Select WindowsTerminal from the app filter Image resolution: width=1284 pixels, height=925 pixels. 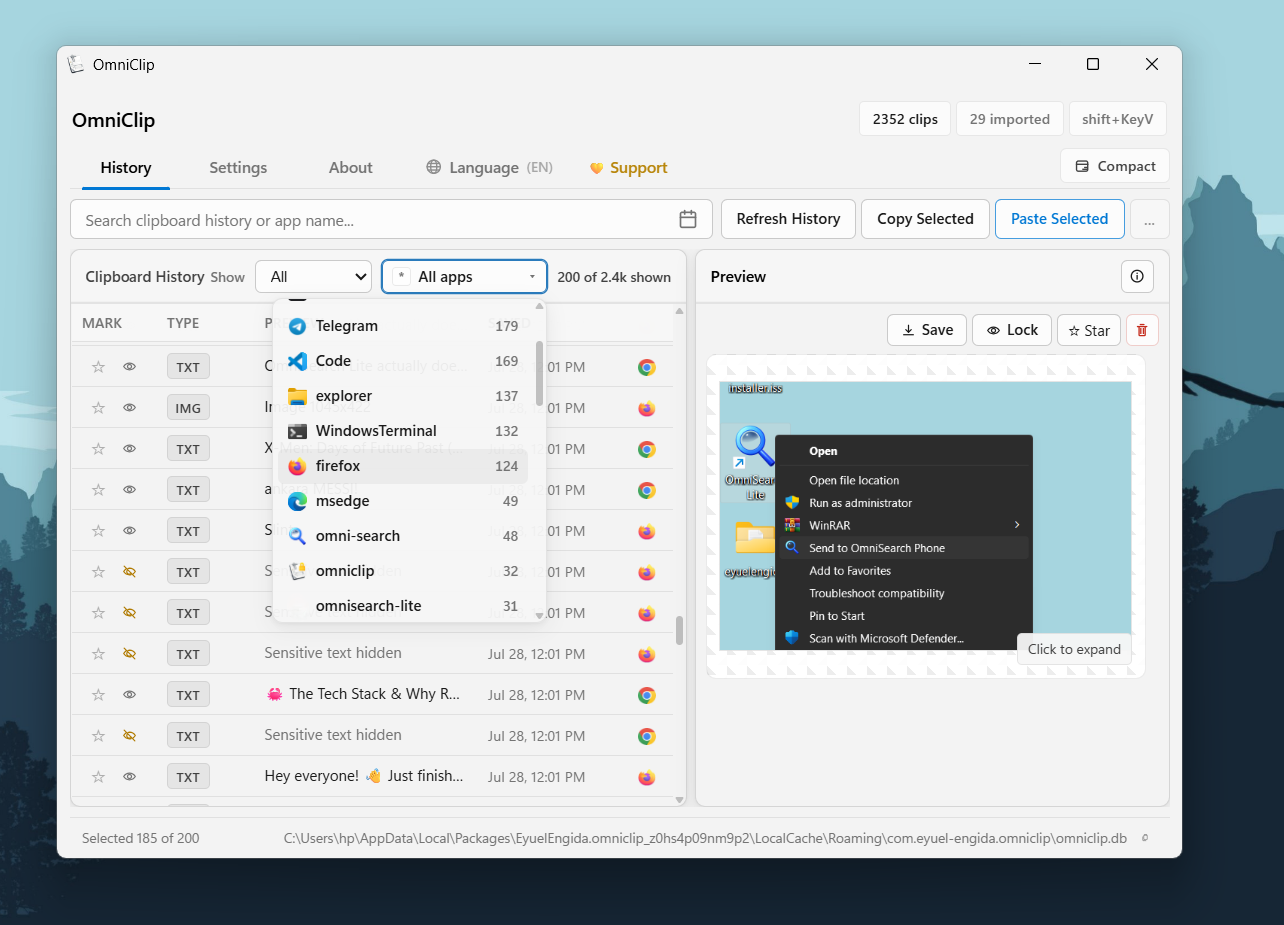tap(403, 431)
